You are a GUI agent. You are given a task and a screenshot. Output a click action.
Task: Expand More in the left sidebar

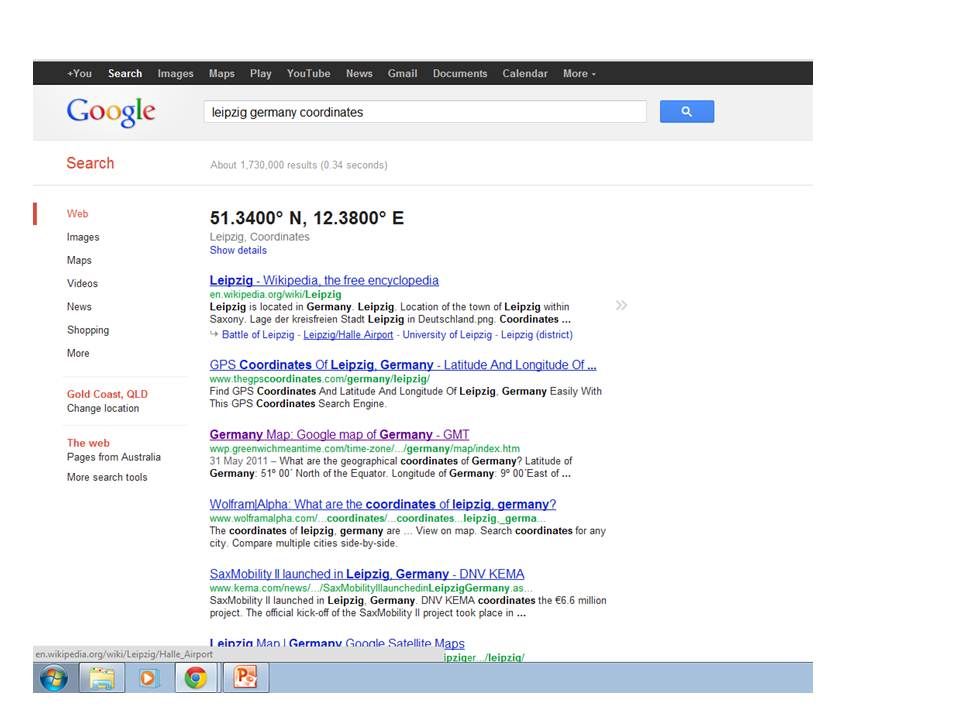point(78,353)
